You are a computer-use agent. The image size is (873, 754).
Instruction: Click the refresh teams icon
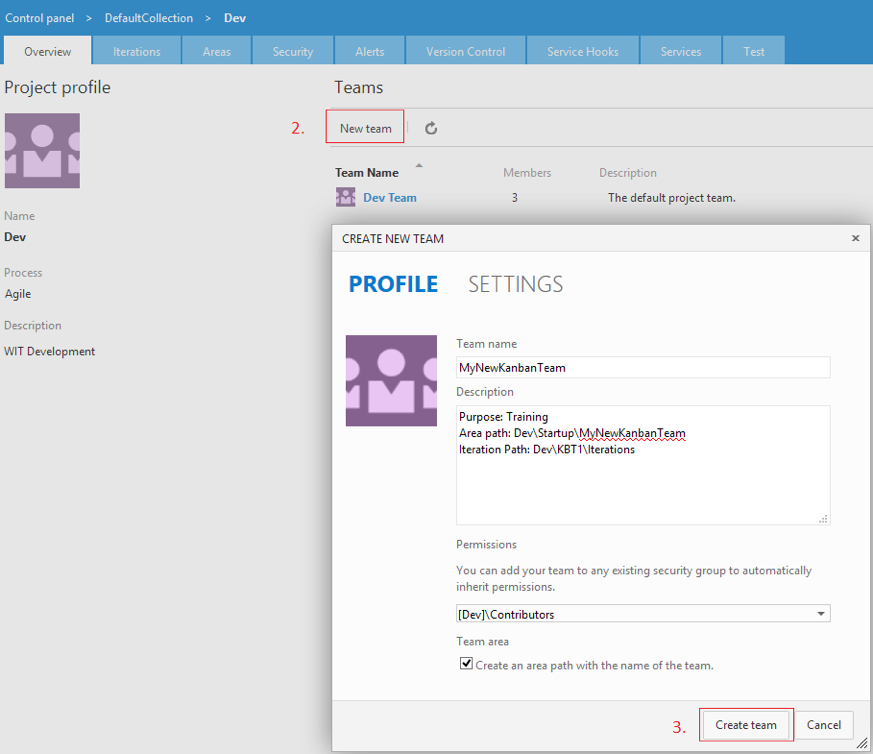[431, 128]
